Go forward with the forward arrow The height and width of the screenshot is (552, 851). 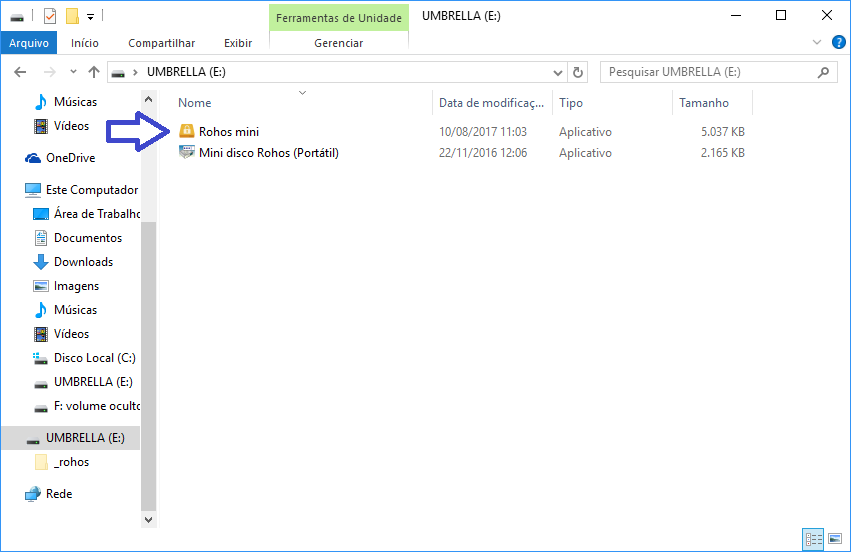point(49,72)
